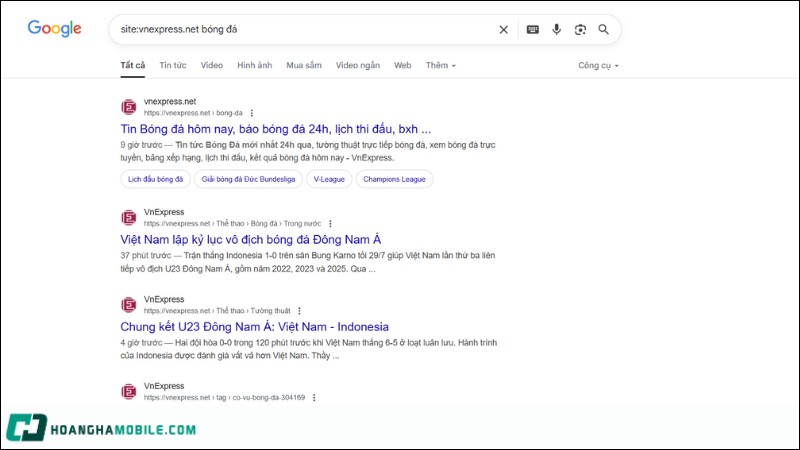The image size is (800, 450).
Task: Click the tag › co-vu-bong-da-304169 URL
Action: tap(260, 397)
